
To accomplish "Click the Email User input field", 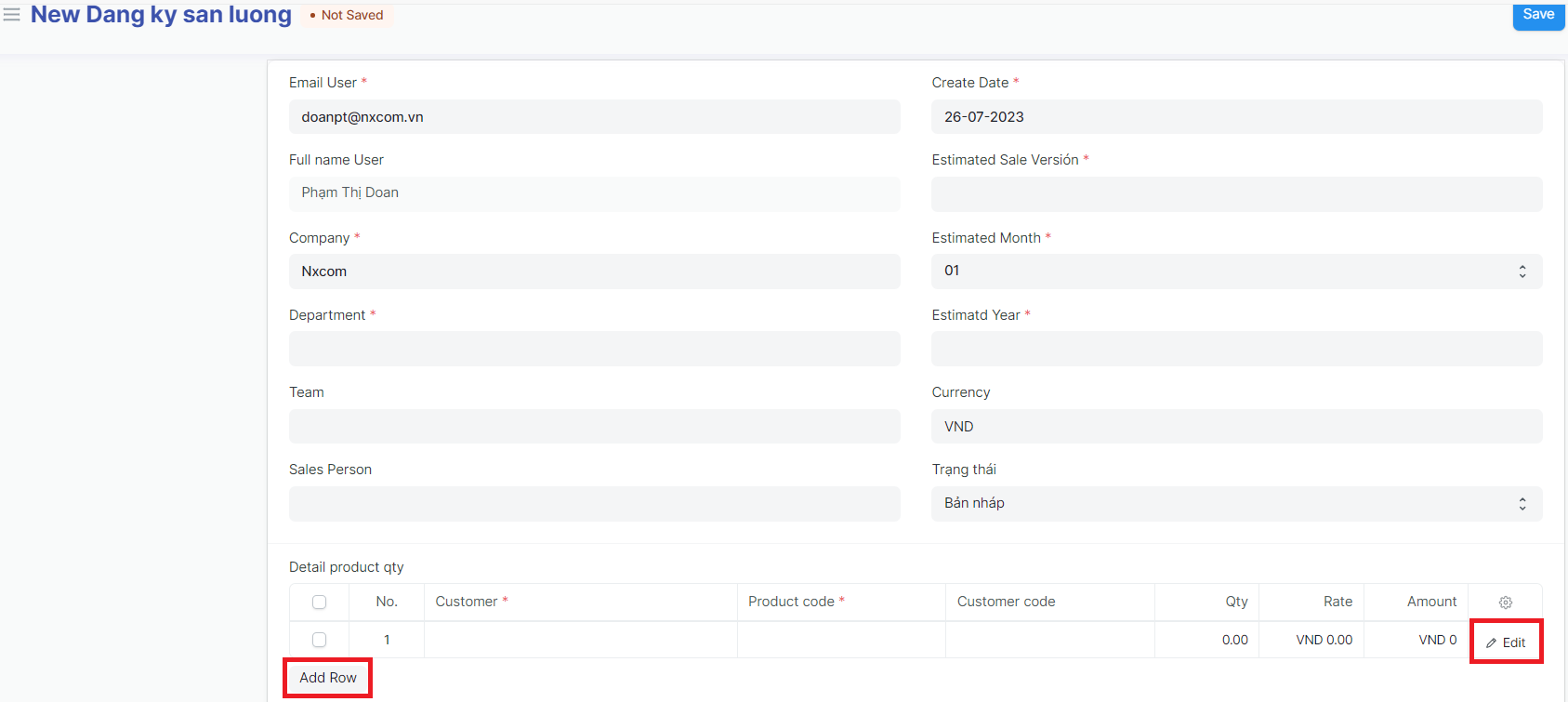I will 594,117.
